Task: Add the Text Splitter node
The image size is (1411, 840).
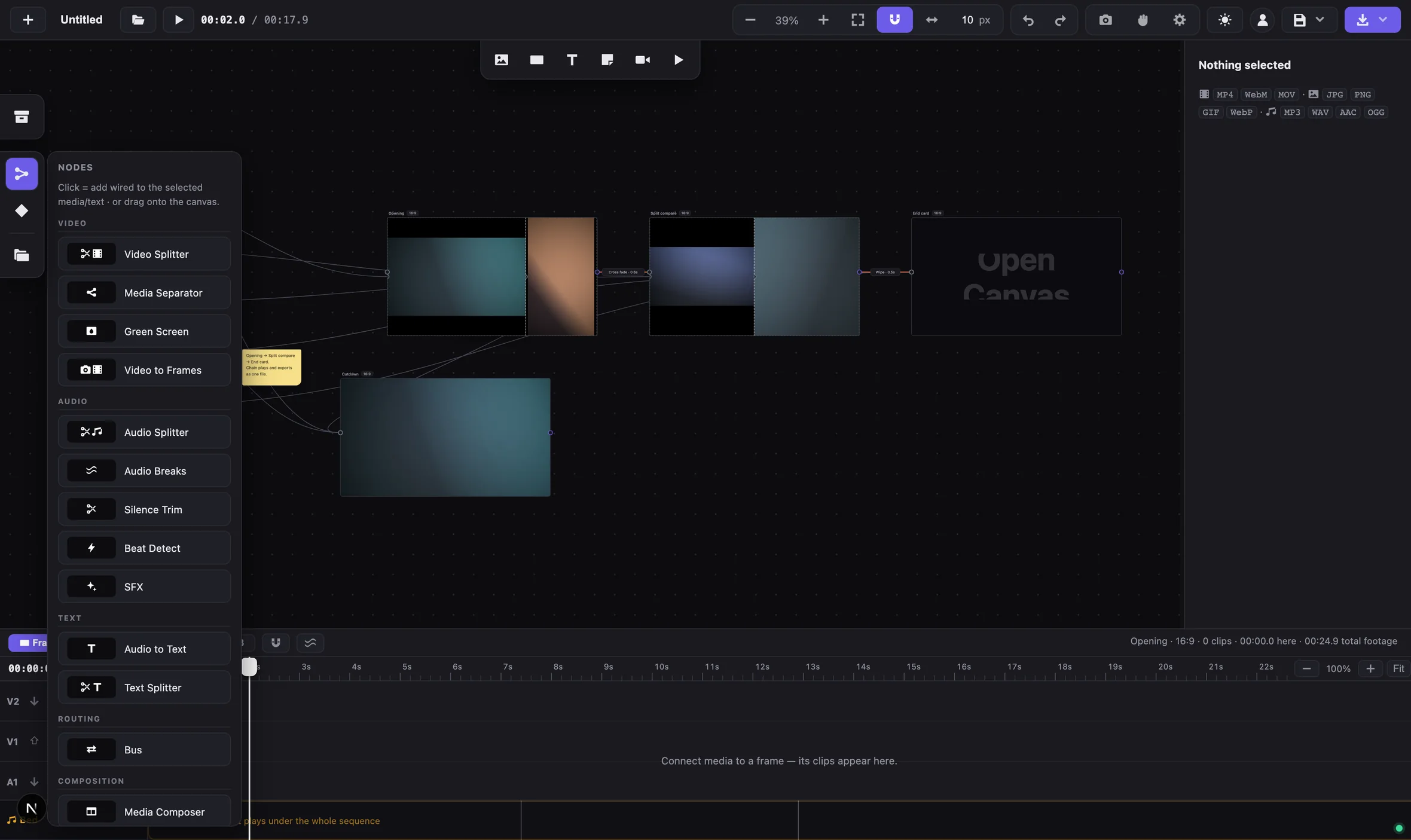Action: click(144, 688)
